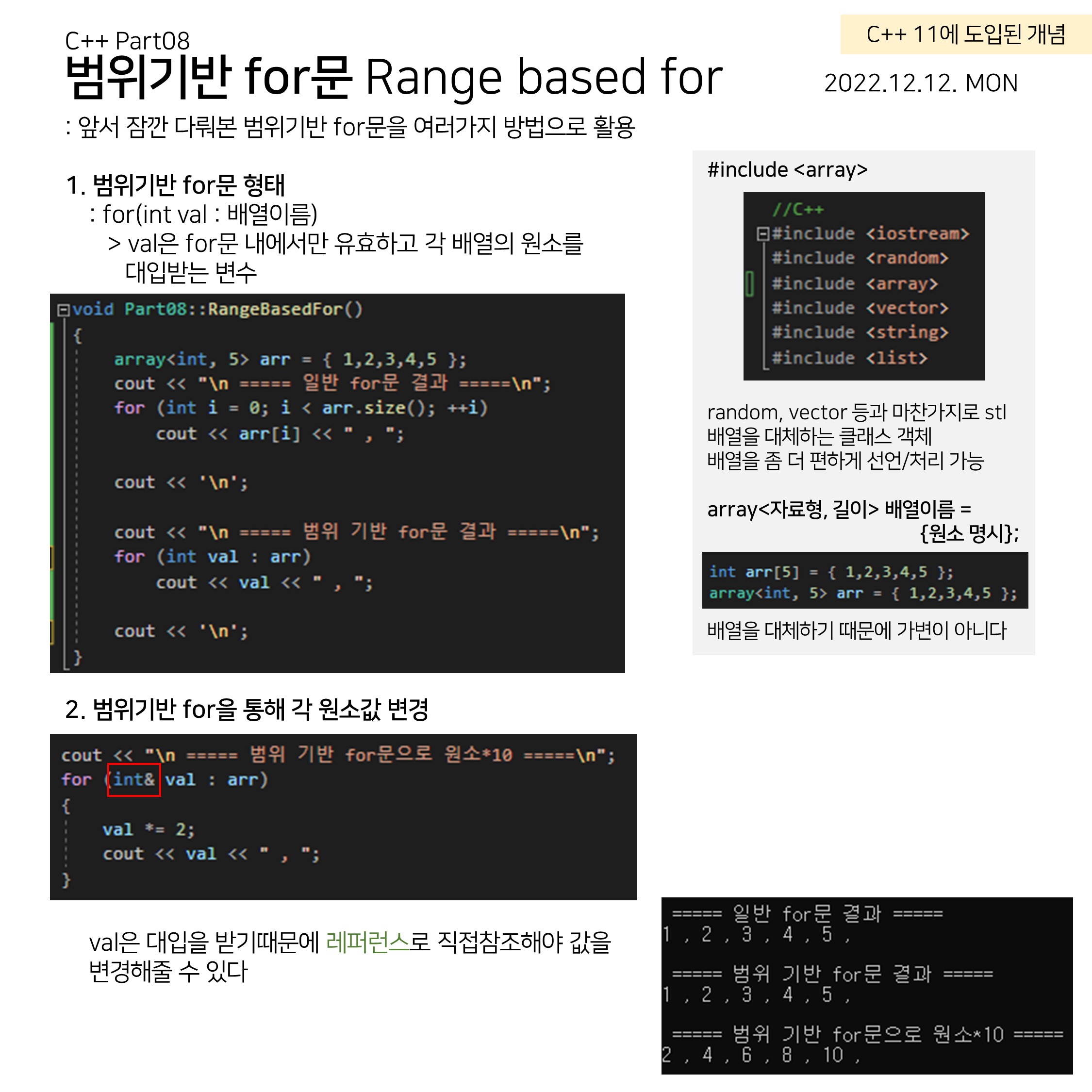
Task: Click the '범위기반 for문 Range based for' main title
Action: [x=394, y=77]
